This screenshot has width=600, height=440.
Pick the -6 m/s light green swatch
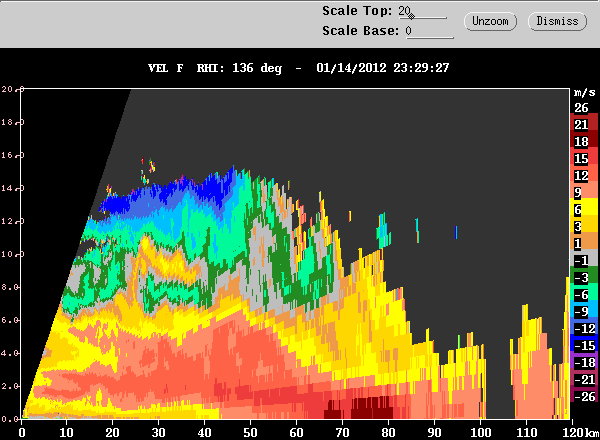(x=584, y=292)
